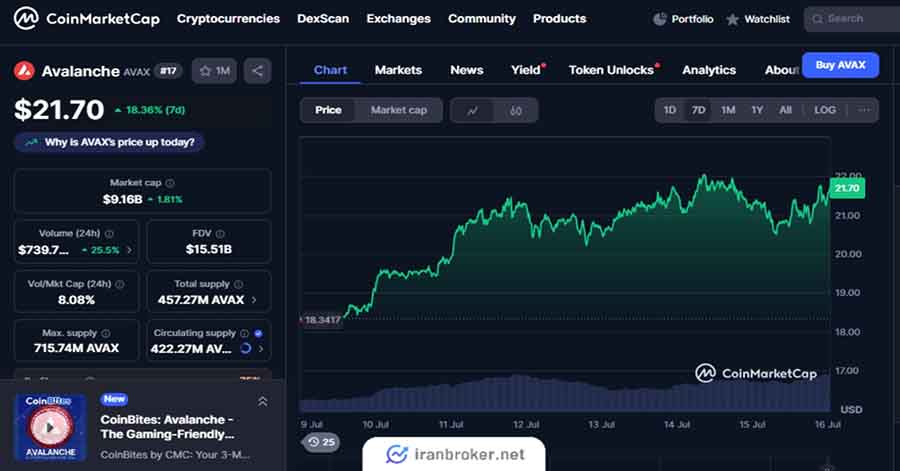Click the 715.74M AVAX max supply value
Viewport: 900px width, 471px height.
coord(76,348)
